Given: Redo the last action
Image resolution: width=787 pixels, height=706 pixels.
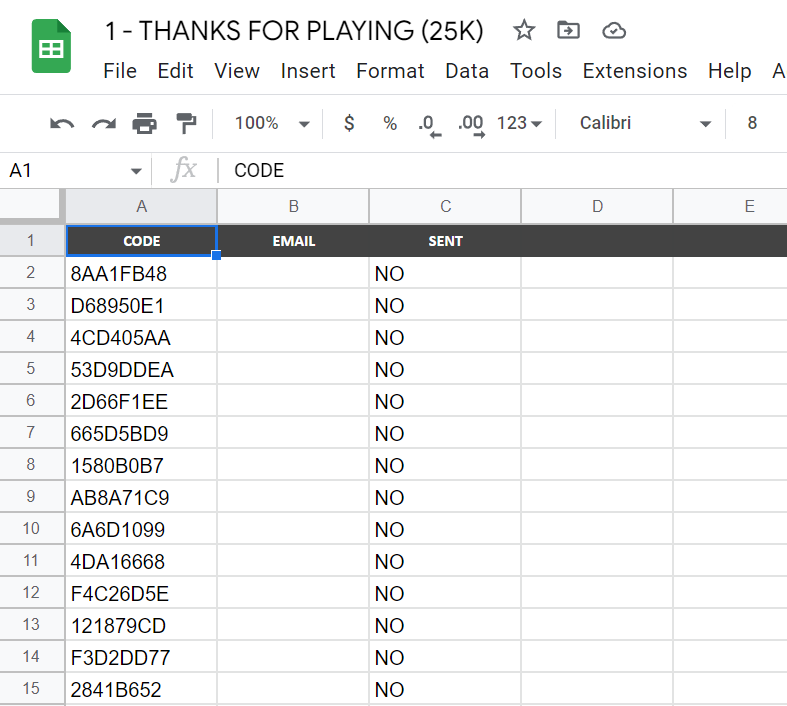Looking at the screenshot, I should point(104,123).
